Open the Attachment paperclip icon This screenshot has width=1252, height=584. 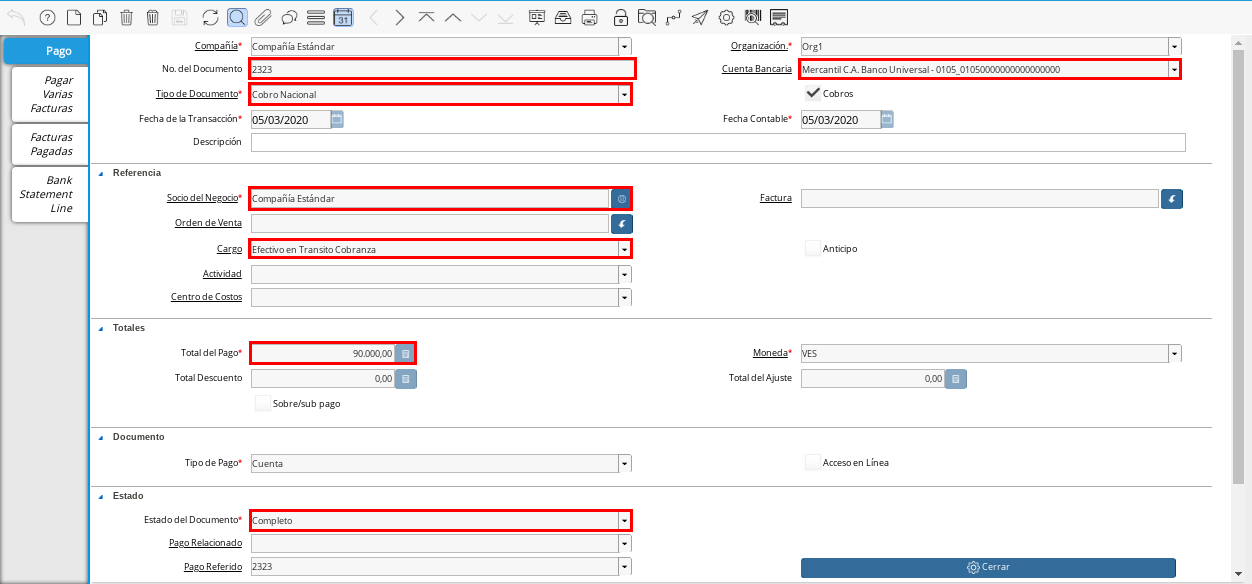263,17
